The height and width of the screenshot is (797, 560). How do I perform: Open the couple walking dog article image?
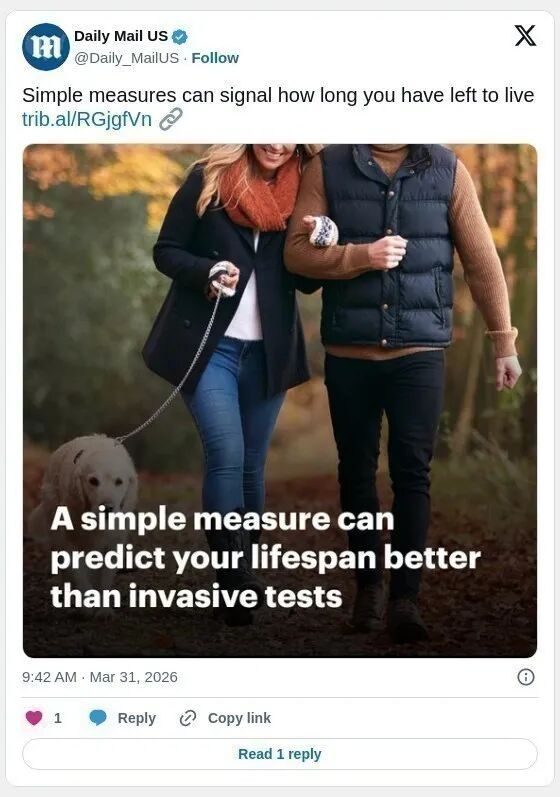pos(279,401)
